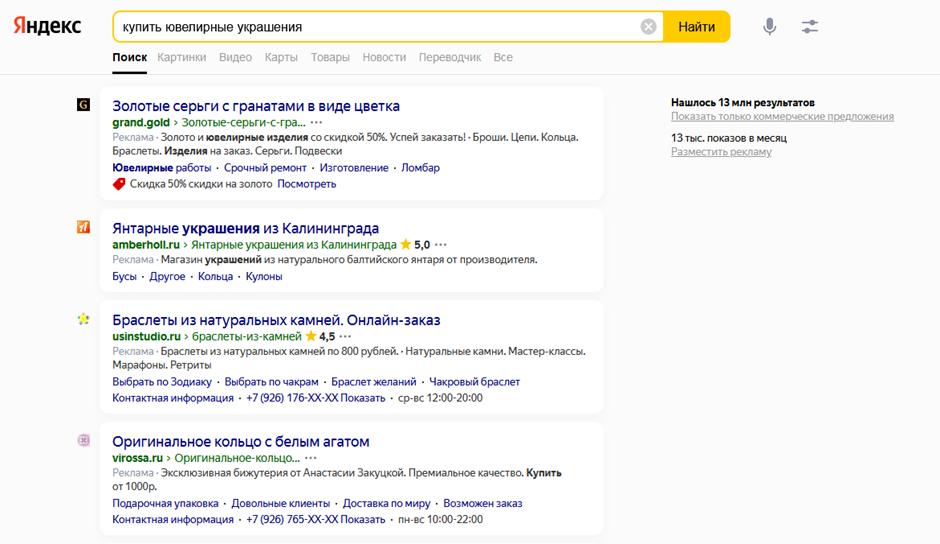Screen dimensions: 940x544
Task: Open the Все tab
Action: coord(503,58)
